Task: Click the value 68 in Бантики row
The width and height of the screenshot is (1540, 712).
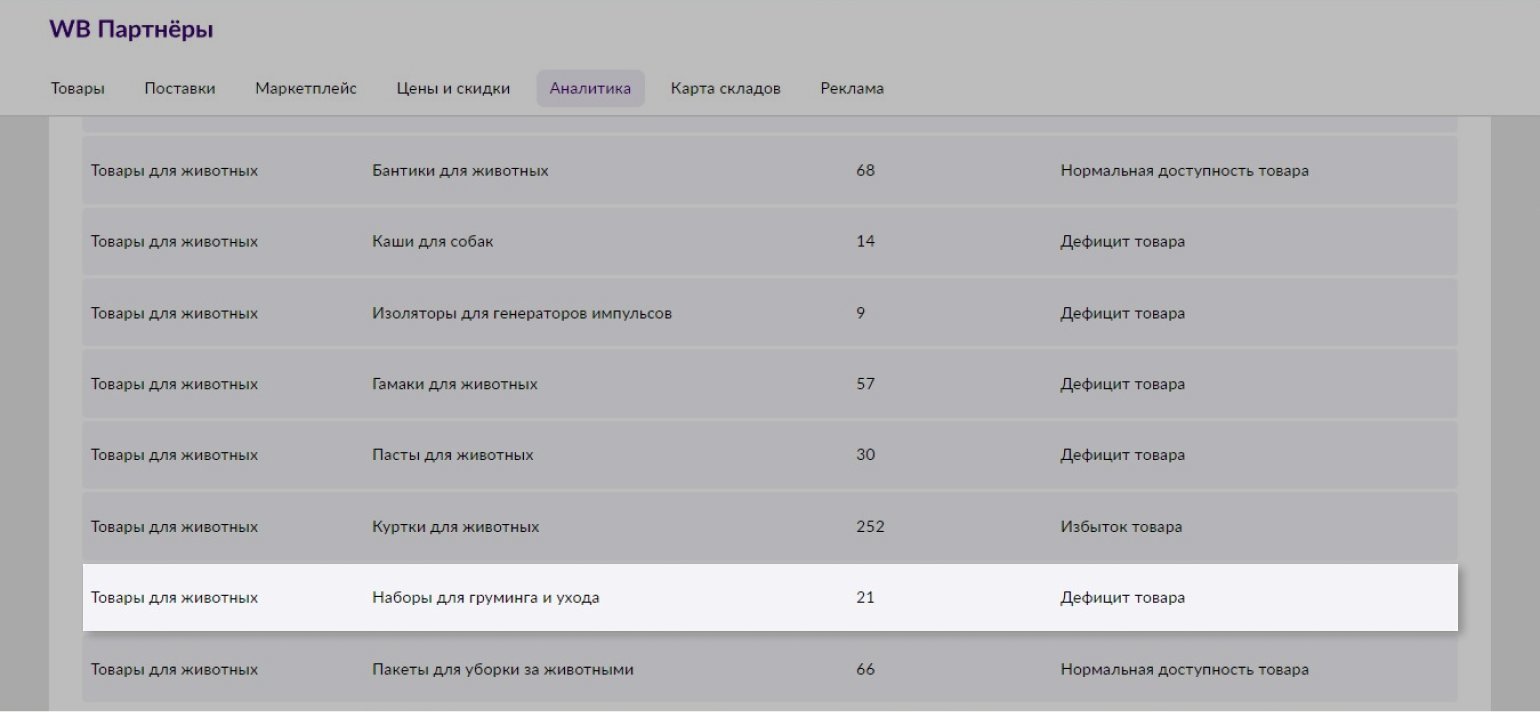Action: tap(866, 171)
